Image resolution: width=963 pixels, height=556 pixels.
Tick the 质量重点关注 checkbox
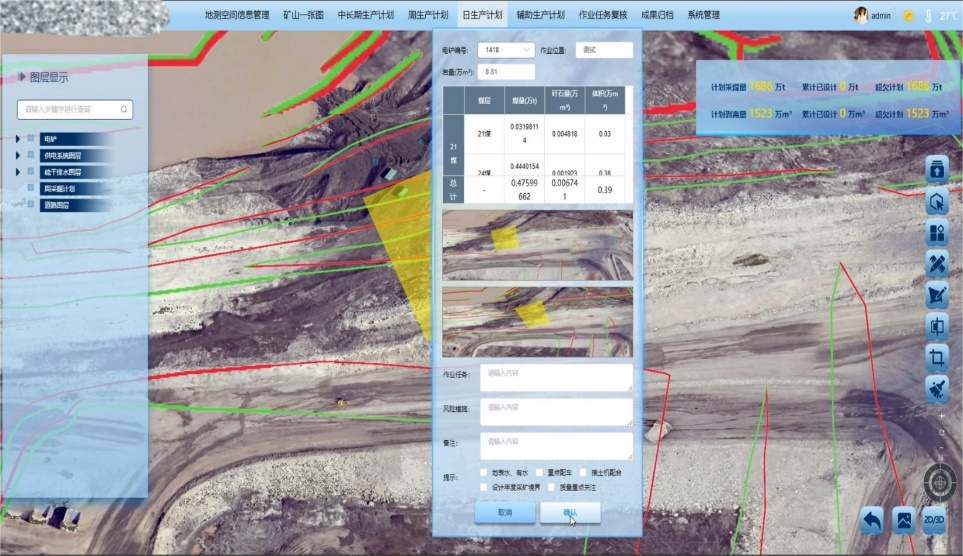click(551, 487)
